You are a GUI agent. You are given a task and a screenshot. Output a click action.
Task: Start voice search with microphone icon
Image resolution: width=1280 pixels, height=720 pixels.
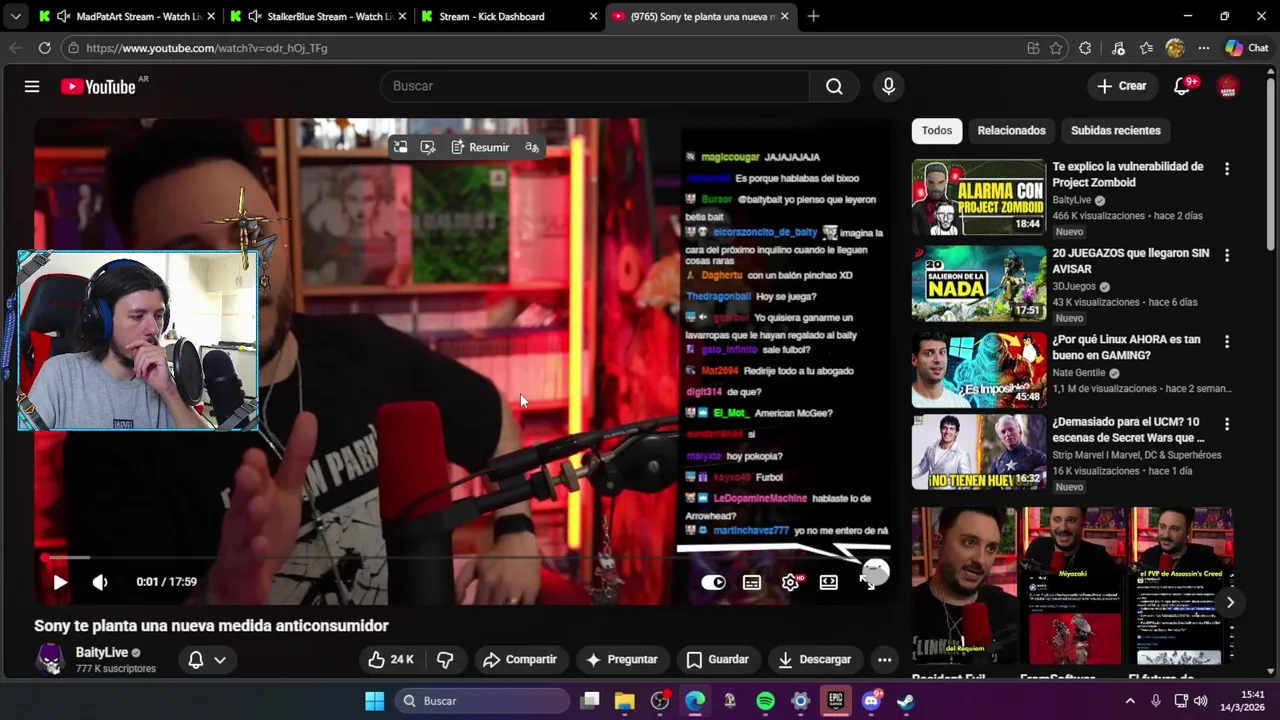(888, 86)
